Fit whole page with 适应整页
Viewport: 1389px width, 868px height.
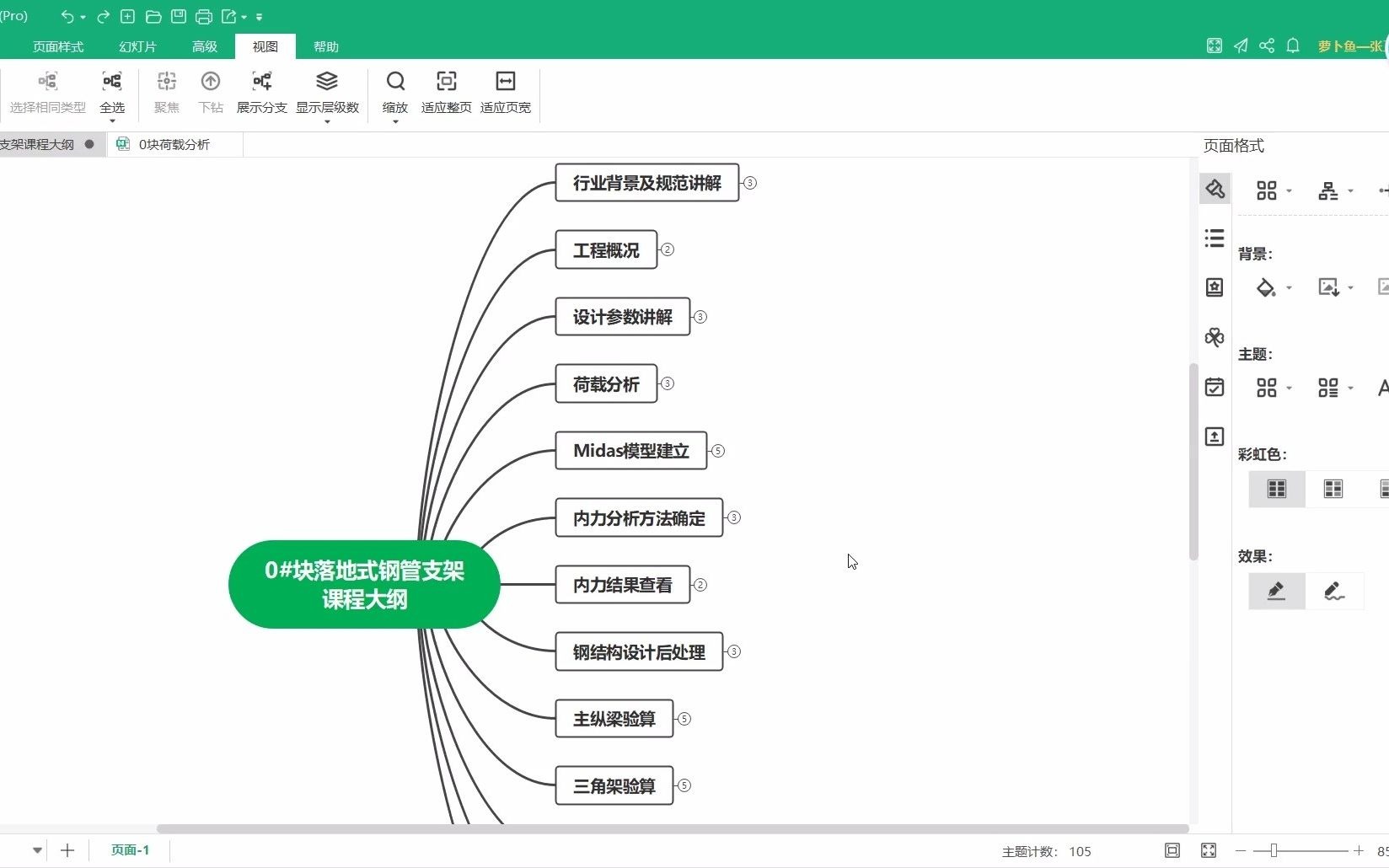446,94
